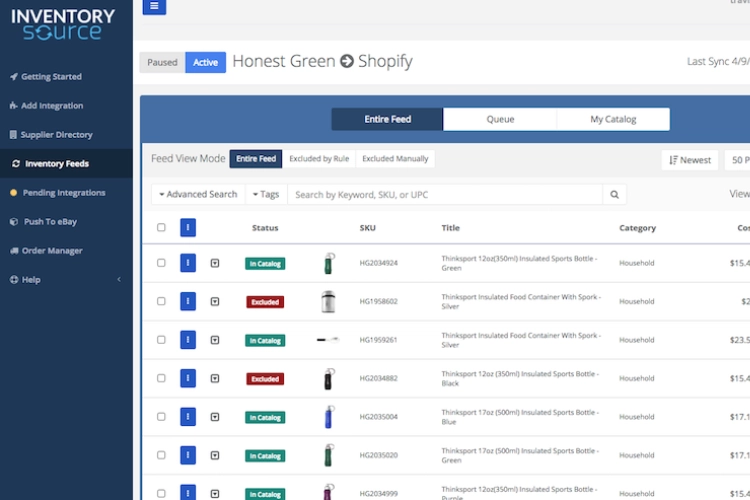Screen dimensions: 750x500
Task: Click the Inventory Feeds sync icon
Action: pos(16,164)
